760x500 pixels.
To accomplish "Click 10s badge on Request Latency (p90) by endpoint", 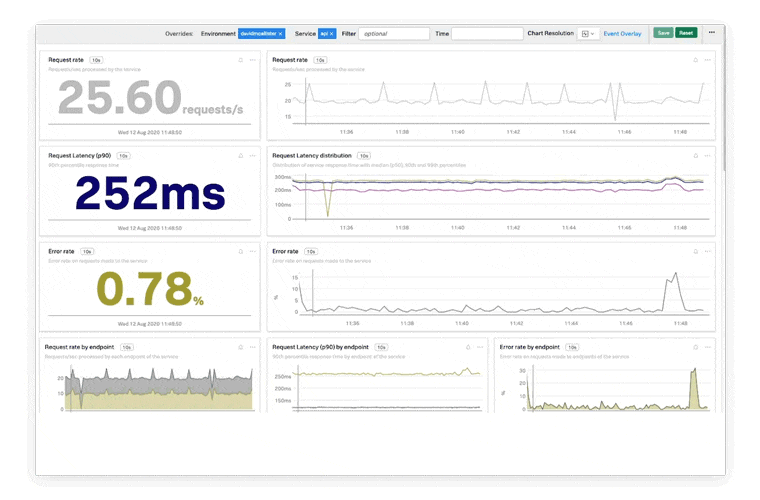I will pyautogui.click(x=381, y=347).
